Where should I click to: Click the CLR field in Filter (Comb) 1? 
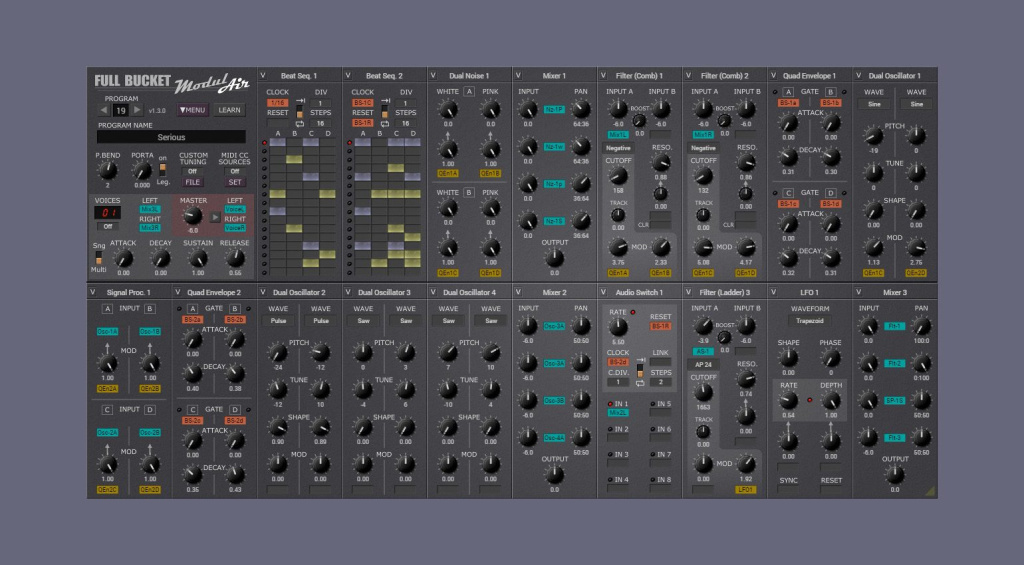pyautogui.click(x=660, y=225)
